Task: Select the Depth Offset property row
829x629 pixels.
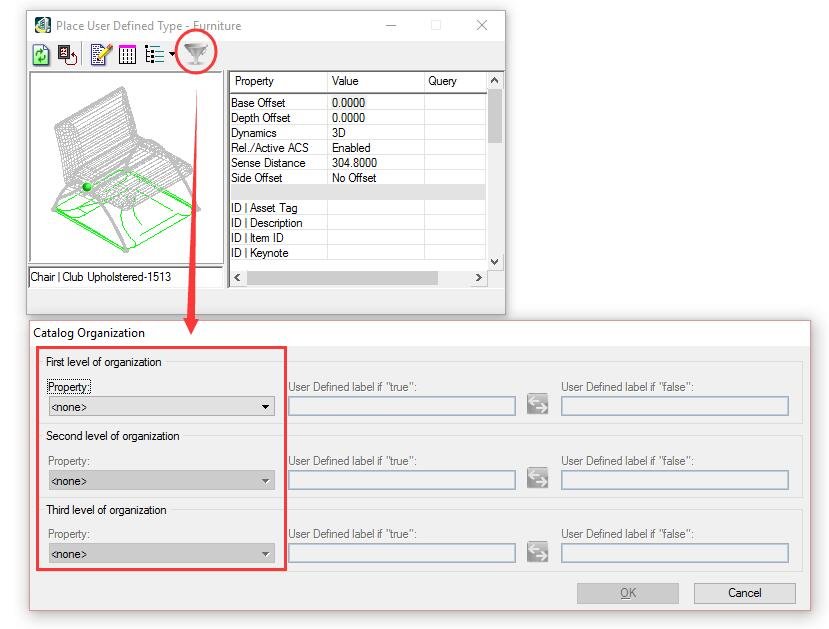Action: coord(358,118)
